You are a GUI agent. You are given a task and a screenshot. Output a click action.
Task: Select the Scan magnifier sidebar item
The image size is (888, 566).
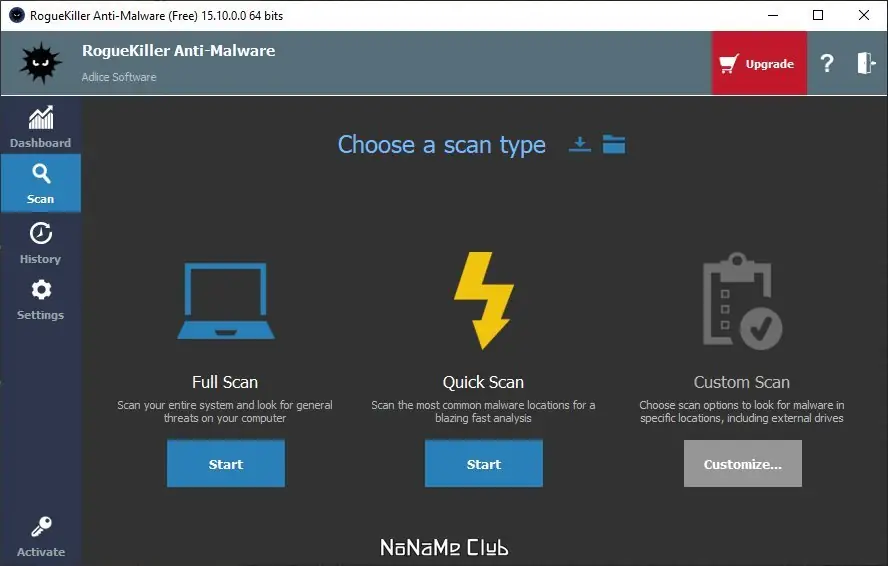click(41, 184)
